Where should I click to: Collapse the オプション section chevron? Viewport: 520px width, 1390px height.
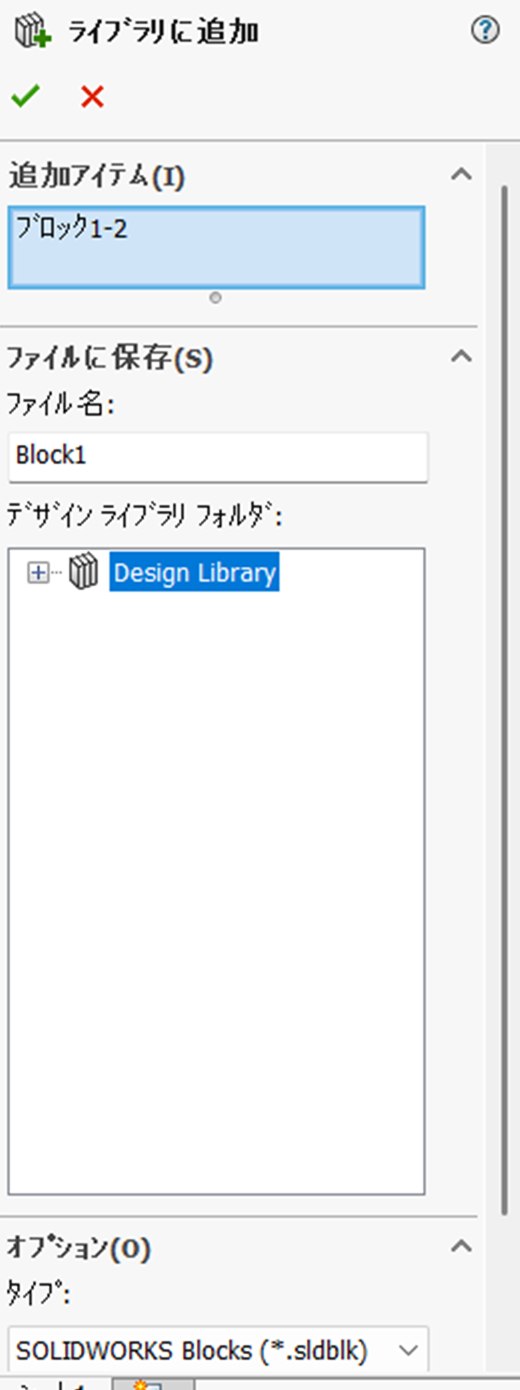461,1246
